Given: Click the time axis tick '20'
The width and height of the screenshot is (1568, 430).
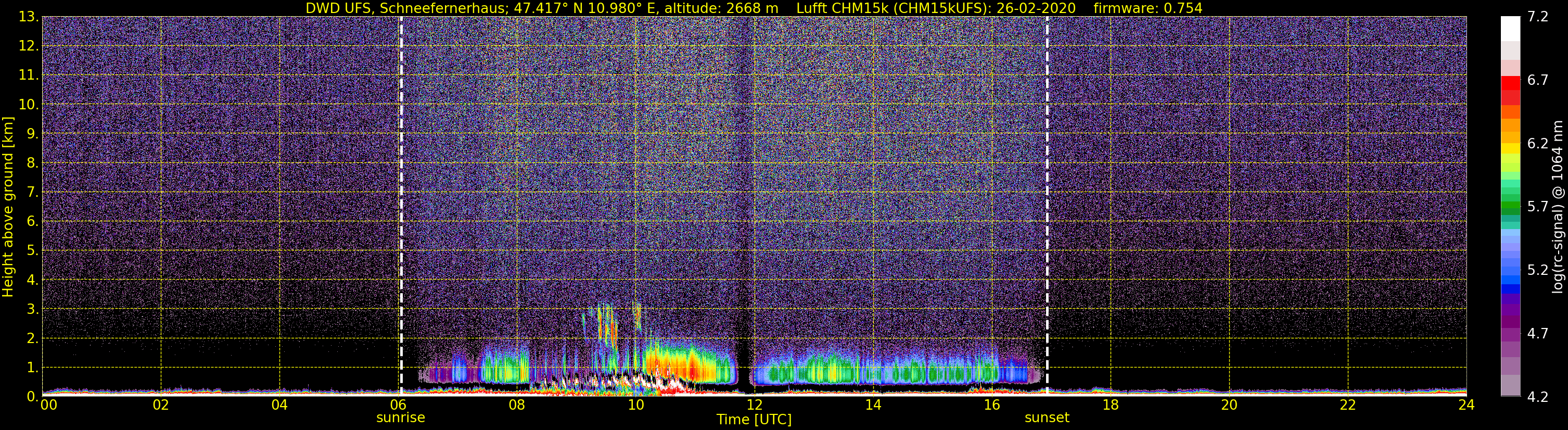Looking at the screenshot, I should point(1229,405).
